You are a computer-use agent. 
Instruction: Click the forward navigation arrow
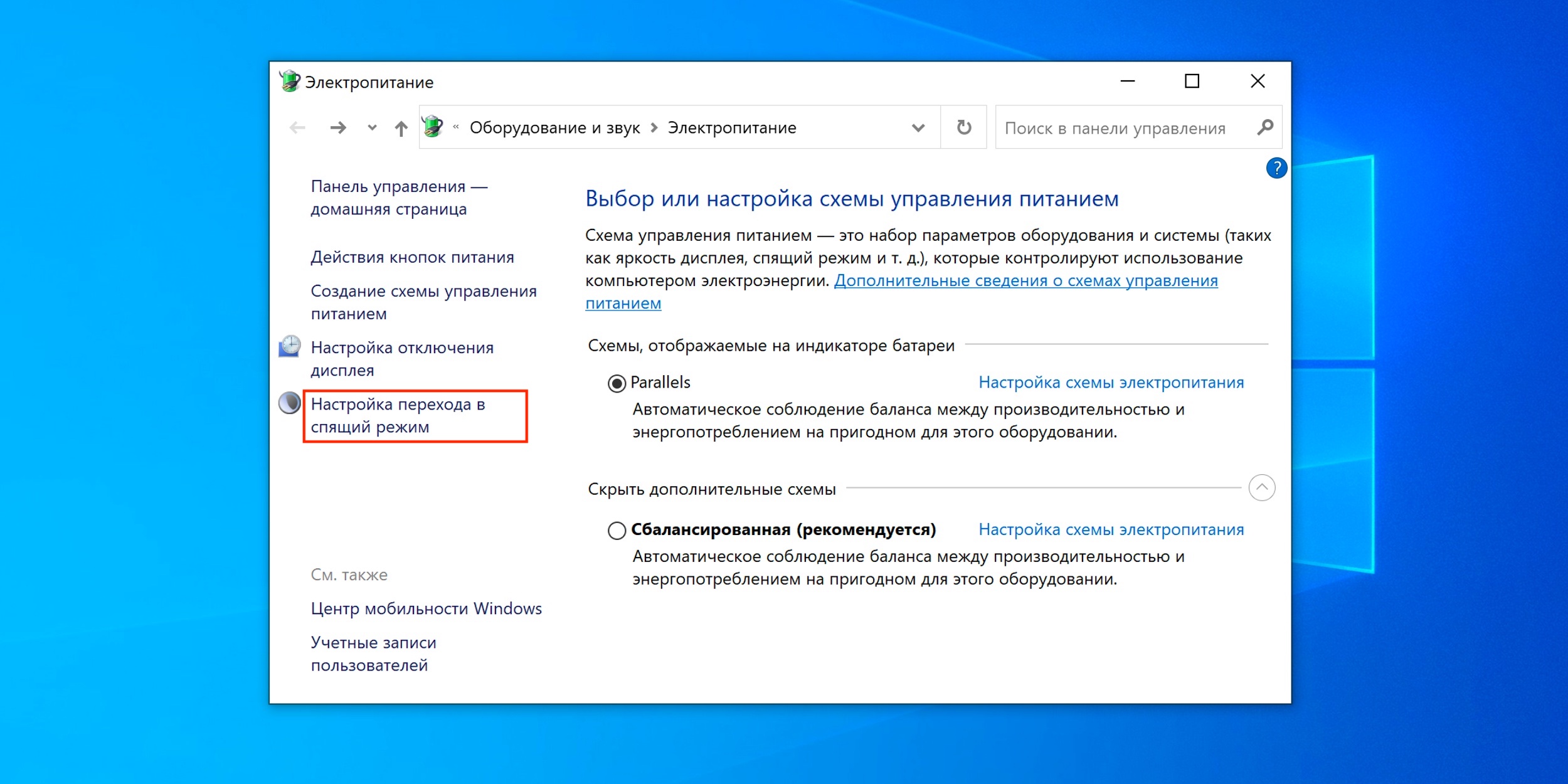point(338,128)
